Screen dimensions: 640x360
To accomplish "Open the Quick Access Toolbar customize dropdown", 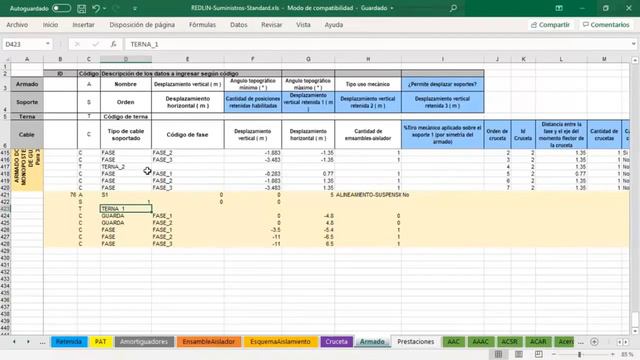I will (x=135, y=9).
